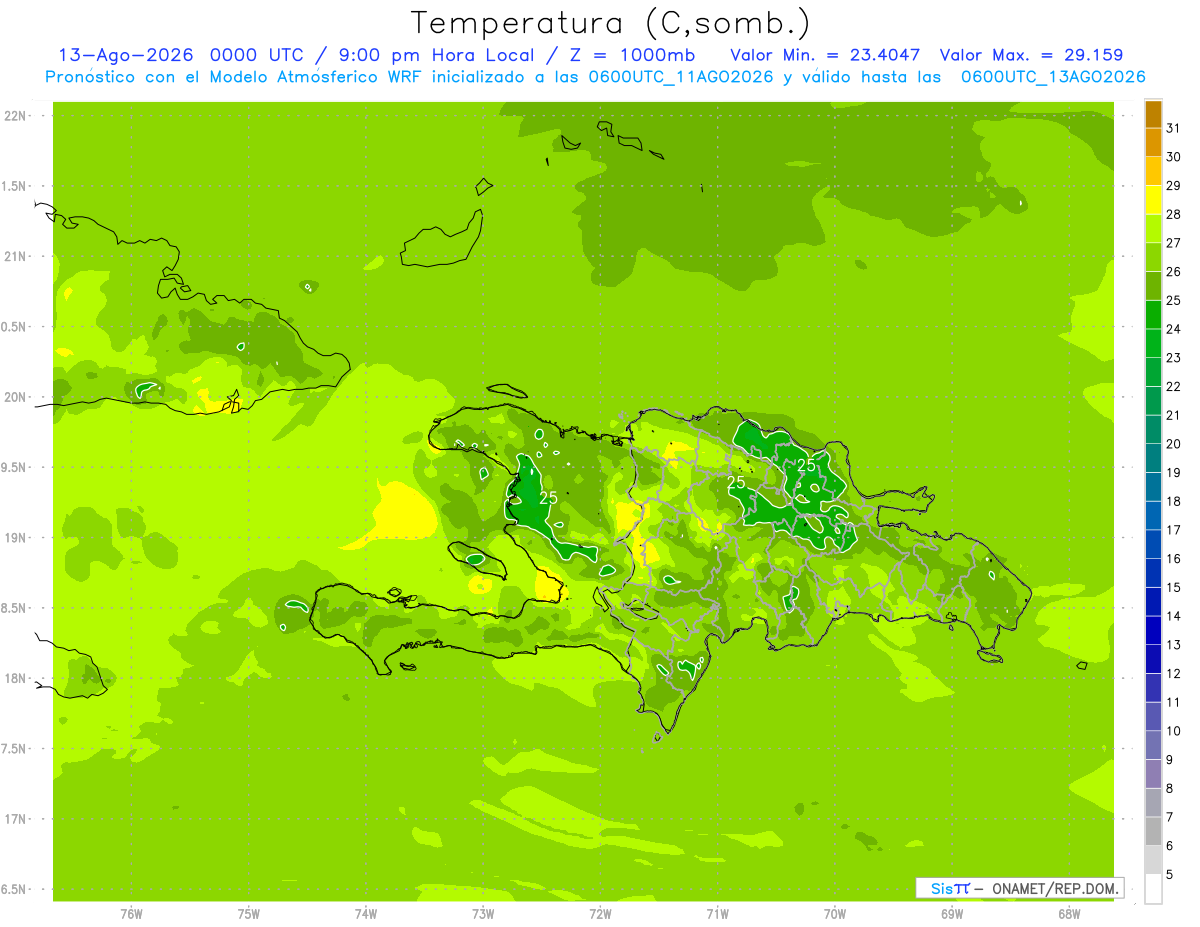Pick the green legend swatch between 24 and 25

[x=1153, y=315]
